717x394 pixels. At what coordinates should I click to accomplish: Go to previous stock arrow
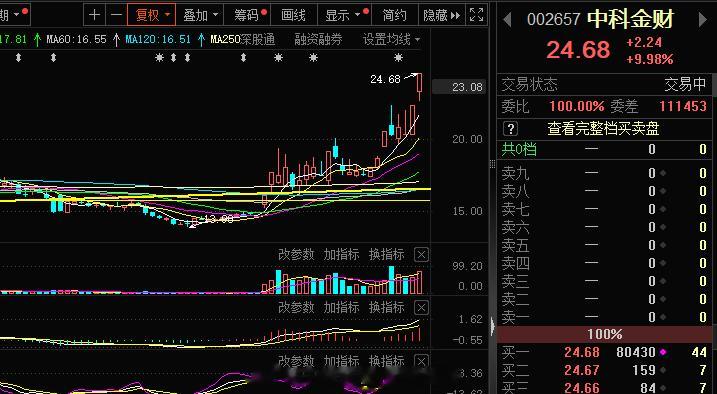click(x=507, y=19)
